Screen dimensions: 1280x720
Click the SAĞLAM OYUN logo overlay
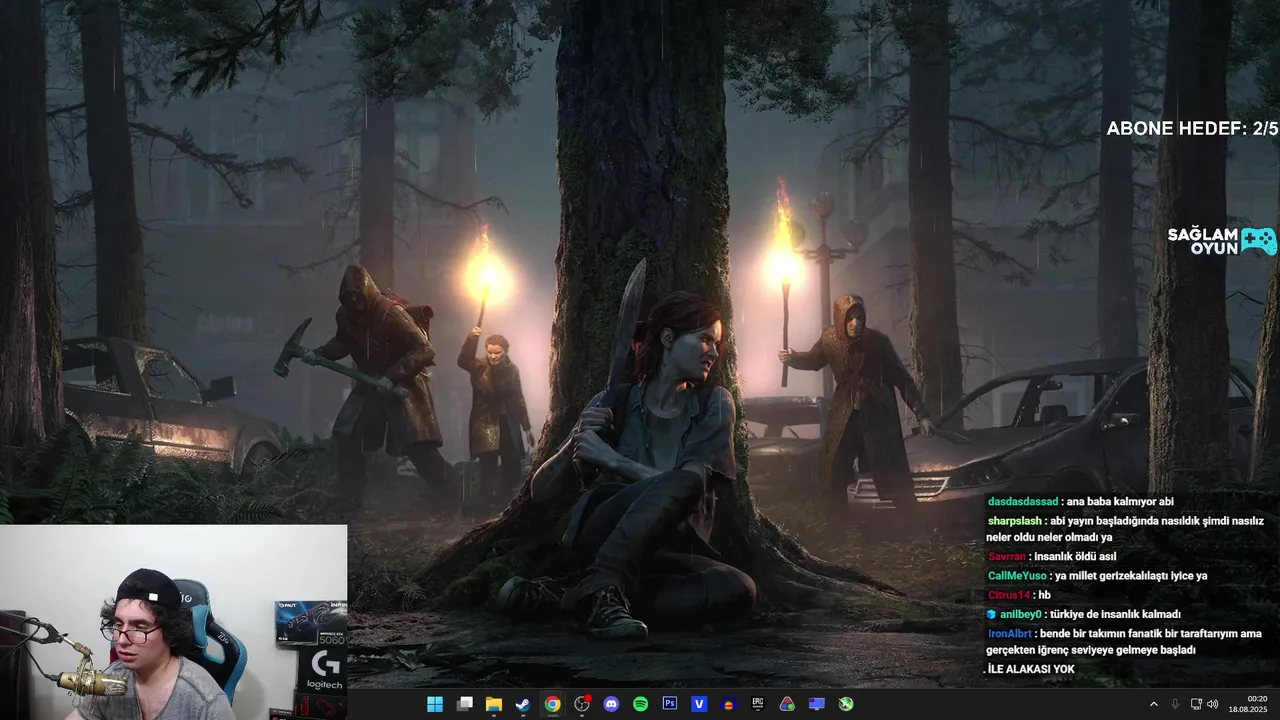tap(1222, 241)
